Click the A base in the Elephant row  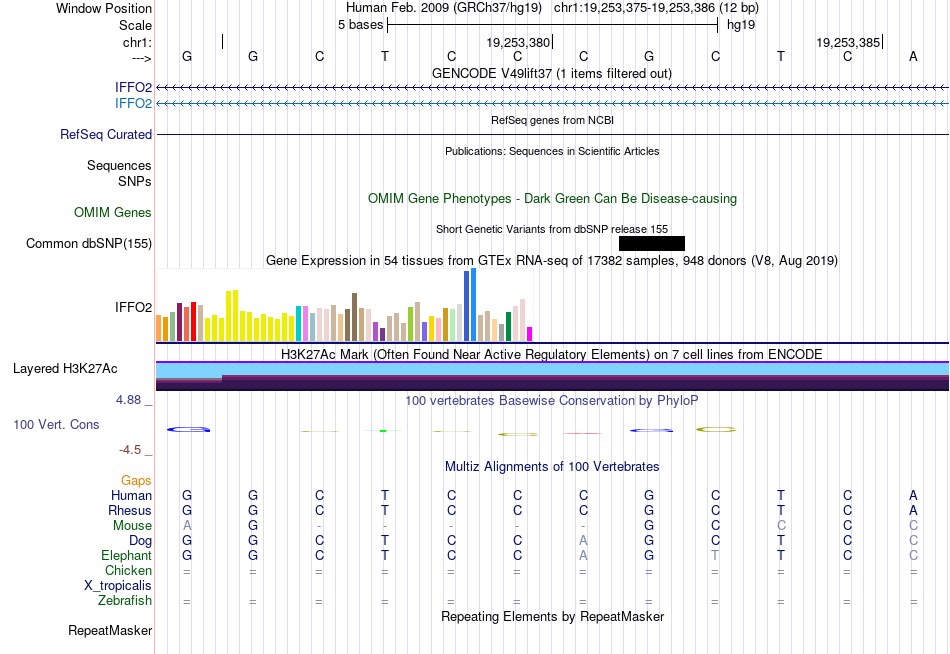point(583,555)
